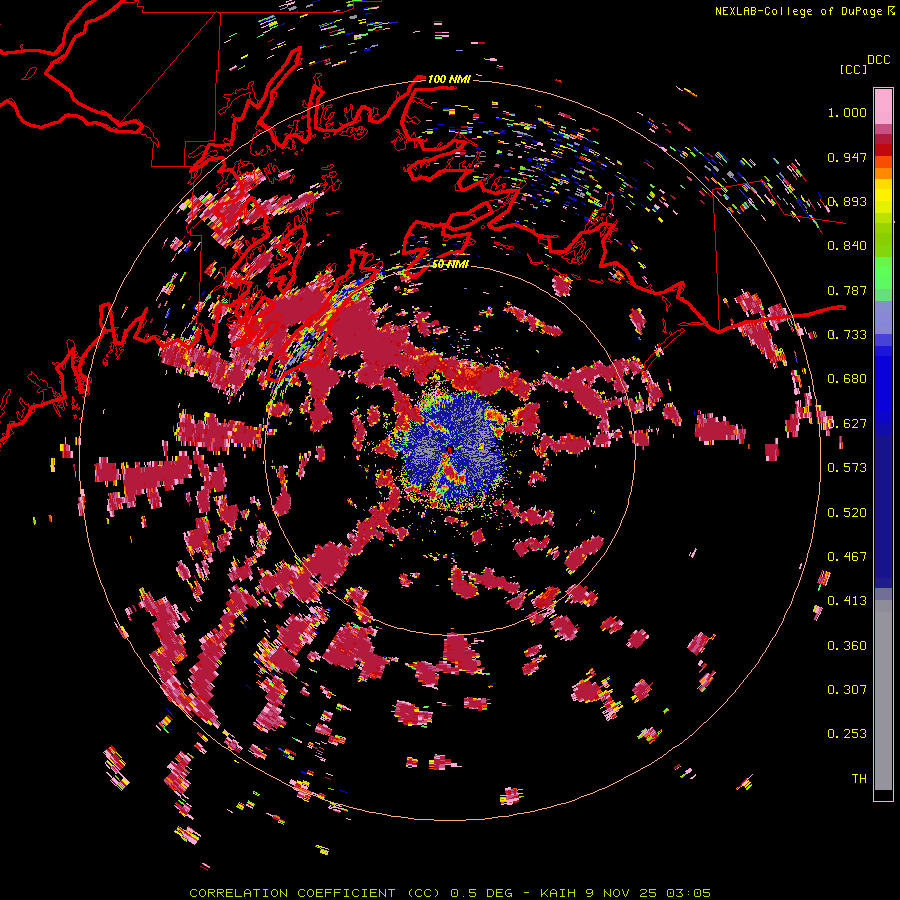
Task: Click the 0.253 color scale value
Action: tap(847, 734)
